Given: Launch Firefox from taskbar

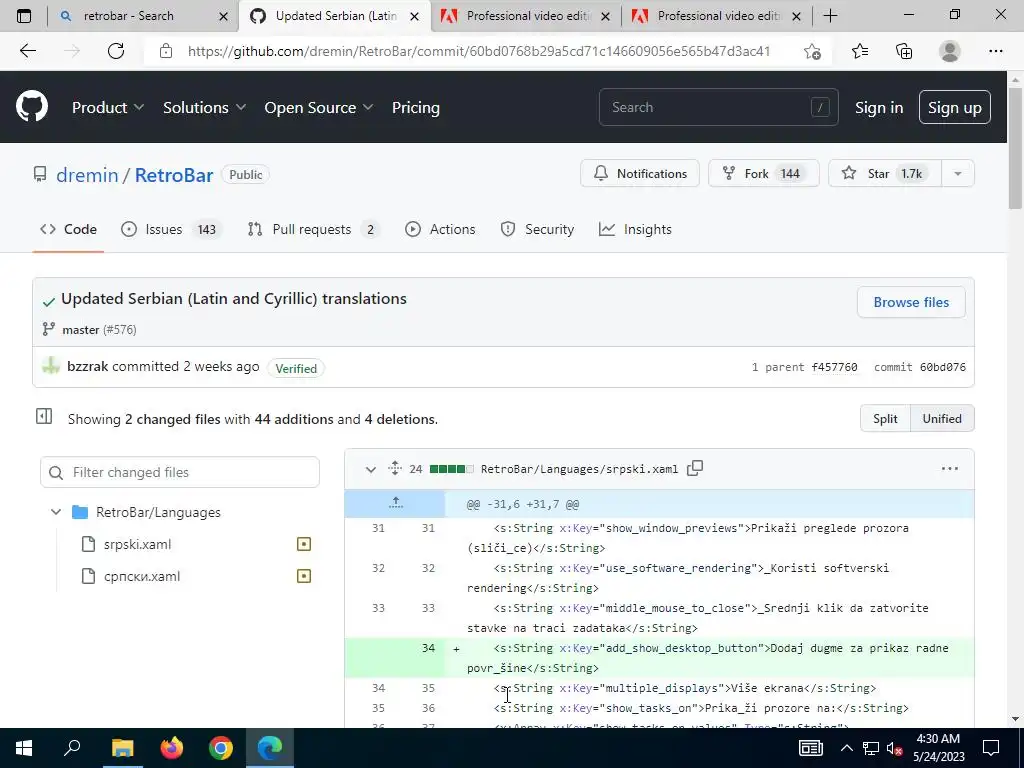Looking at the screenshot, I should tap(172, 748).
